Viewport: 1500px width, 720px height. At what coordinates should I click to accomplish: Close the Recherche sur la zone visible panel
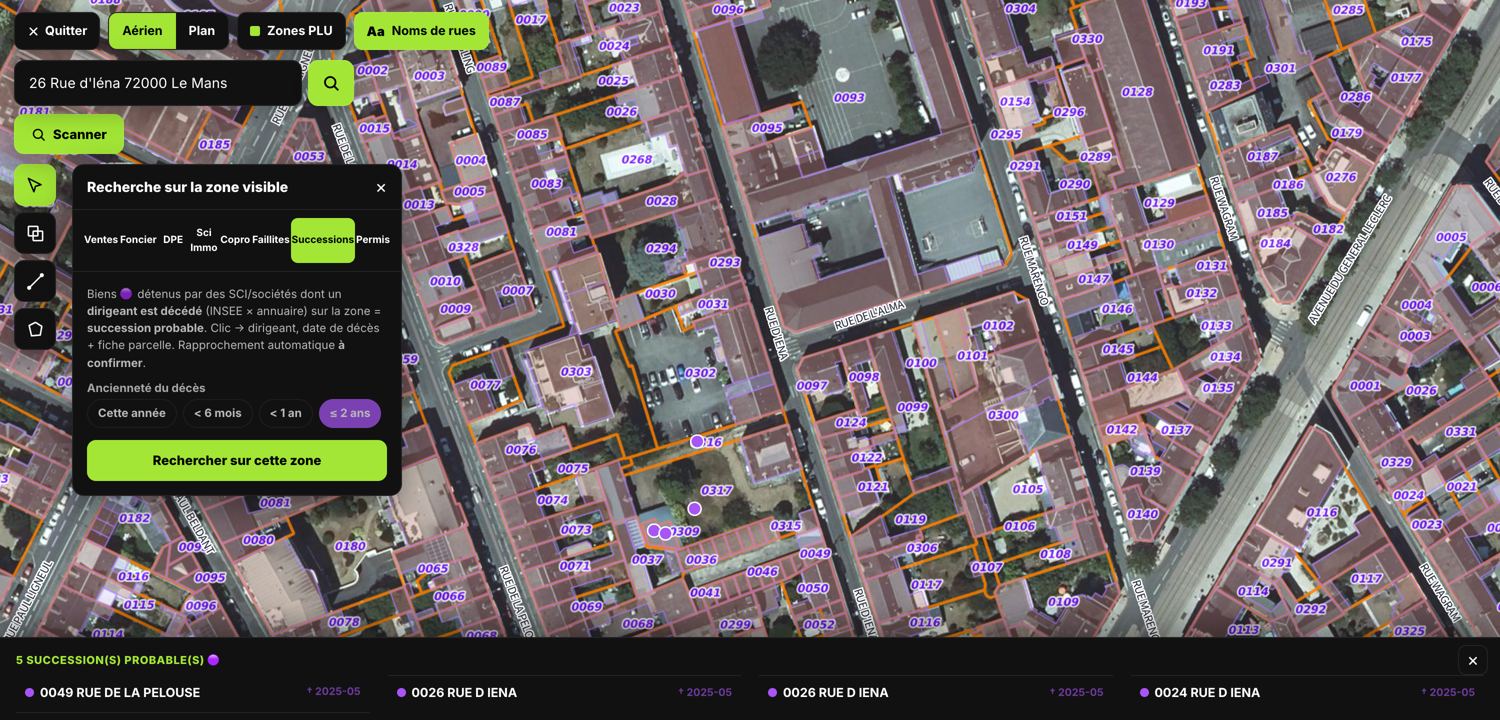pos(381,188)
